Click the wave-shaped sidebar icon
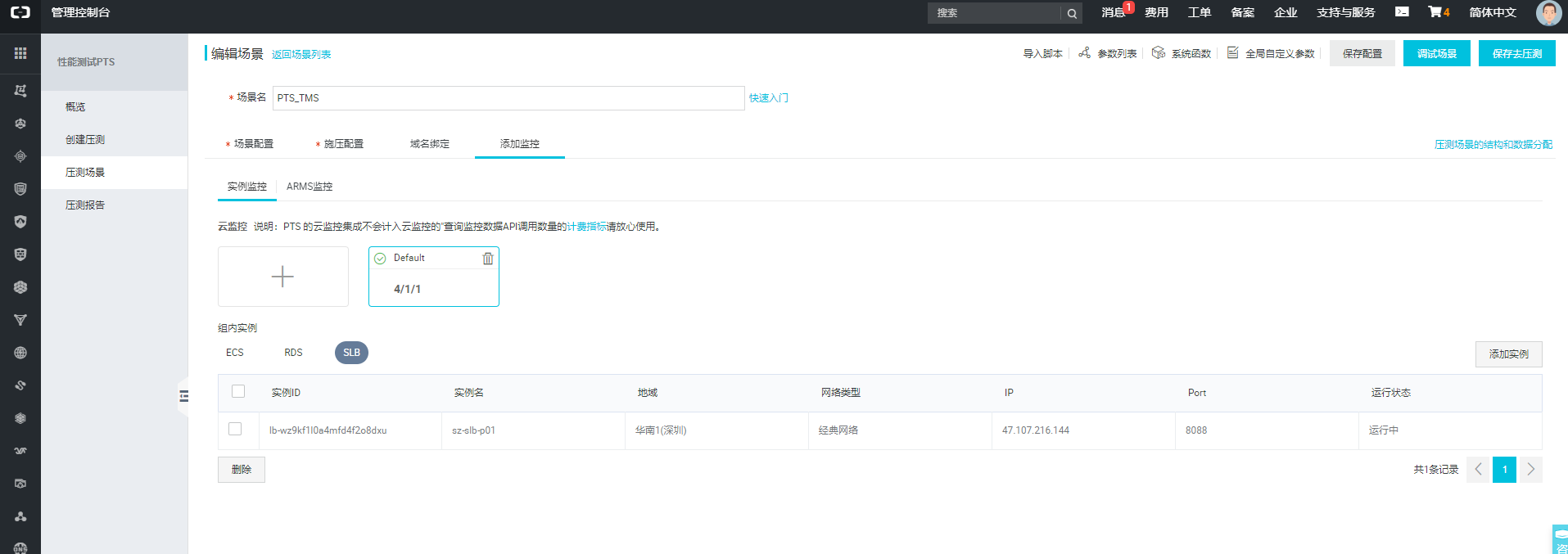 click(20, 451)
